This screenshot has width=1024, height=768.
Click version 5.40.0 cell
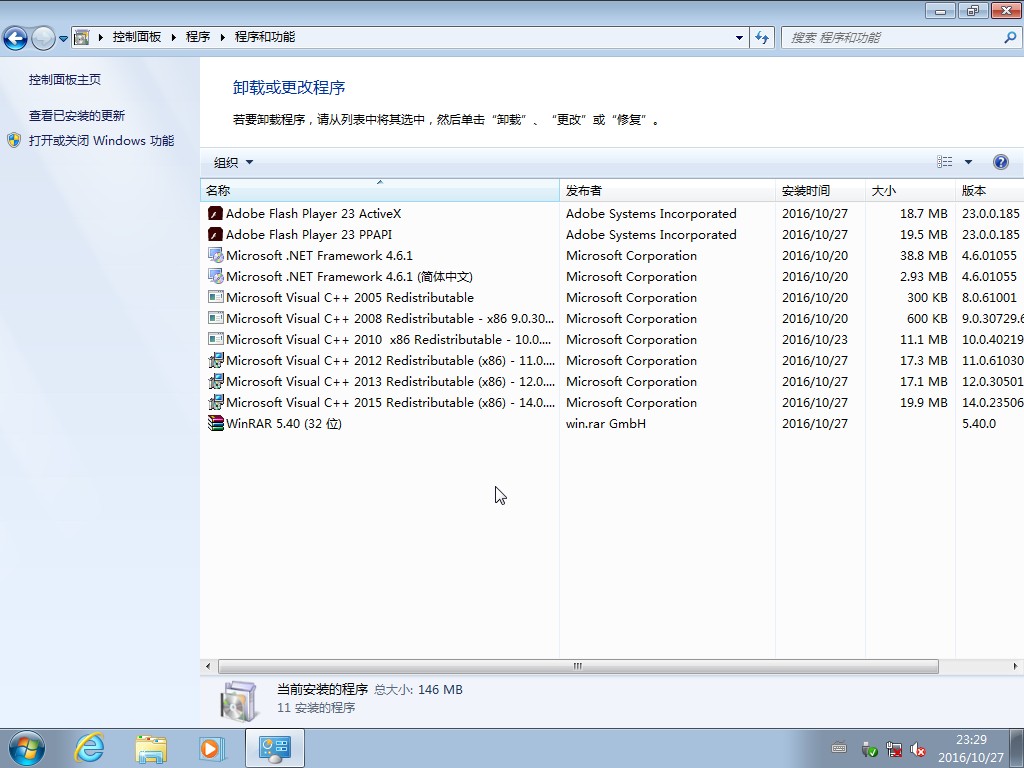[978, 423]
